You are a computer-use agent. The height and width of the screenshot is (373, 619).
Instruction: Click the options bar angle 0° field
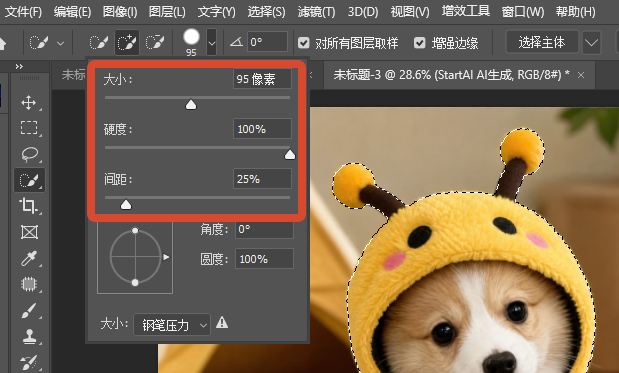click(x=267, y=41)
